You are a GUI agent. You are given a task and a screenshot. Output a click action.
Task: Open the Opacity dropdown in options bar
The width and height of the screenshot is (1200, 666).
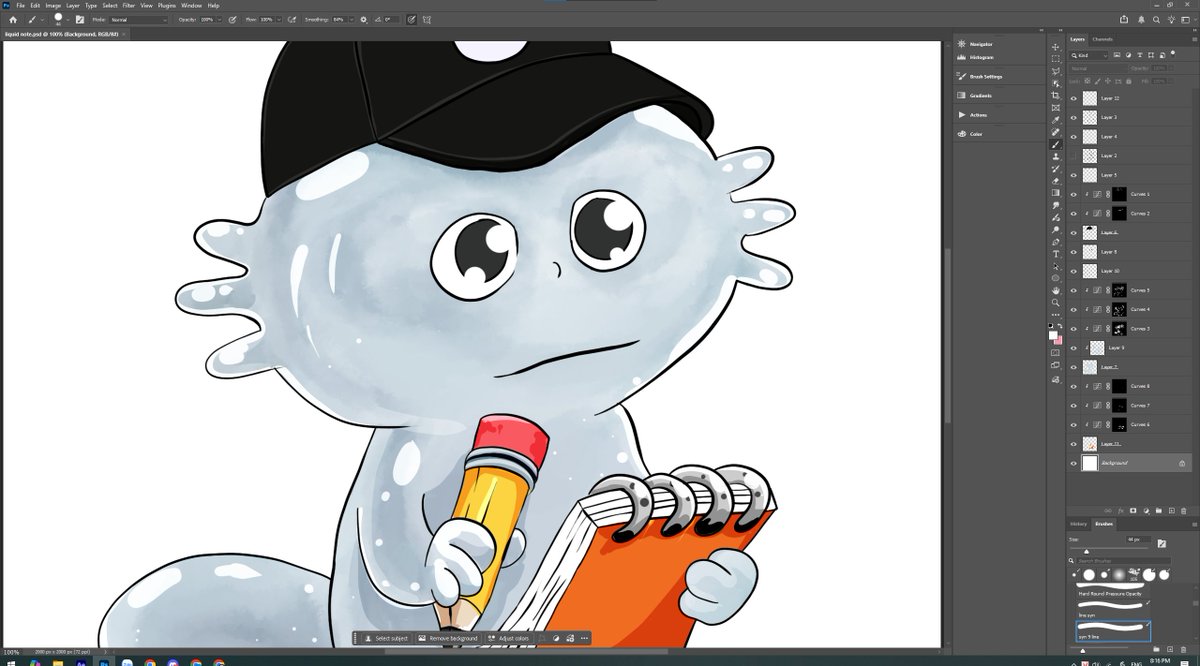click(x=219, y=20)
